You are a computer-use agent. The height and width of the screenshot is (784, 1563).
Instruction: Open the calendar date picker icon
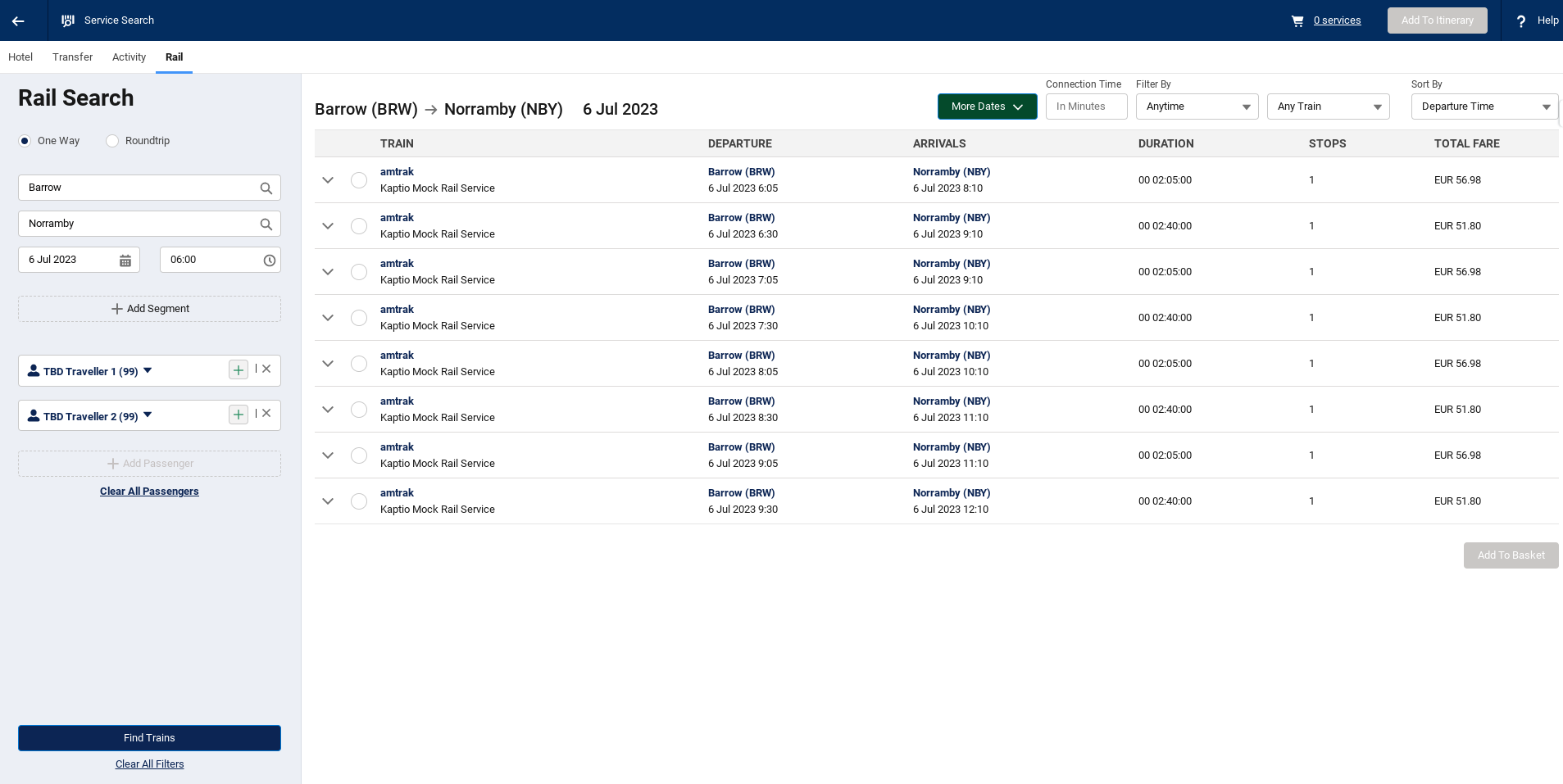[125, 261]
